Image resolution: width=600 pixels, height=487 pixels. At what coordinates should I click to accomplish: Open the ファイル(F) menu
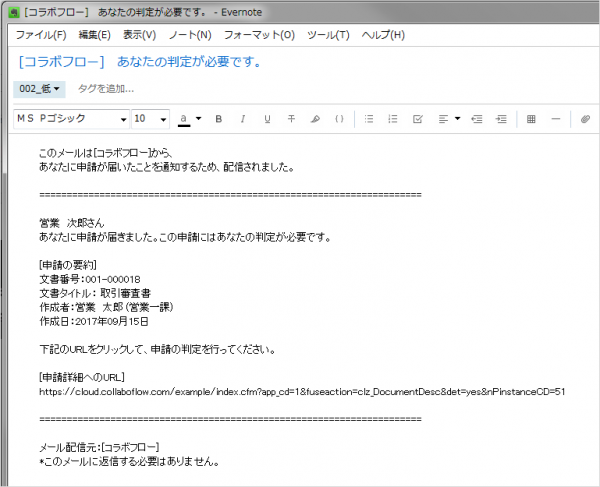click(41, 35)
